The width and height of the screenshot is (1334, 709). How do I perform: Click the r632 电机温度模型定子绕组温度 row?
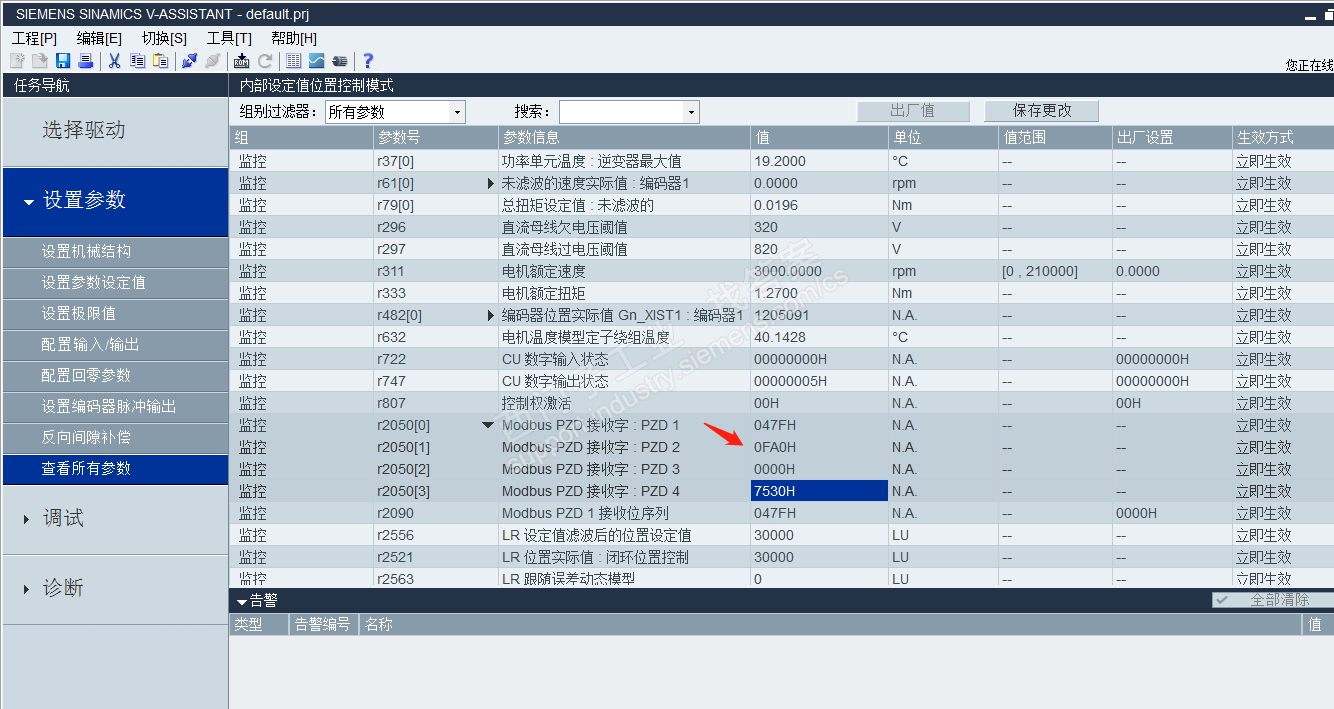(x=781, y=337)
